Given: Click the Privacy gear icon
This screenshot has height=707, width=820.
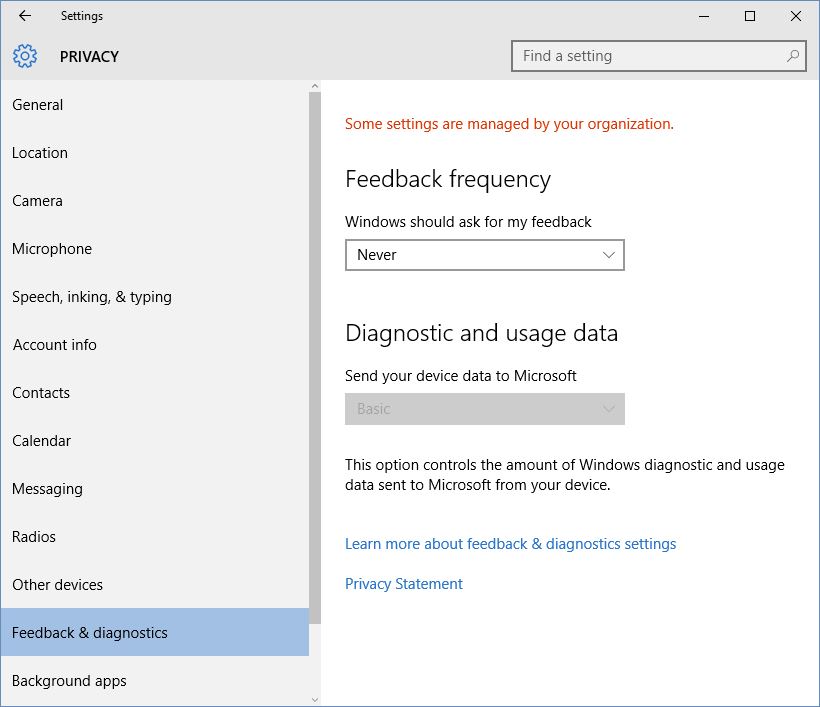Looking at the screenshot, I should tap(24, 56).
